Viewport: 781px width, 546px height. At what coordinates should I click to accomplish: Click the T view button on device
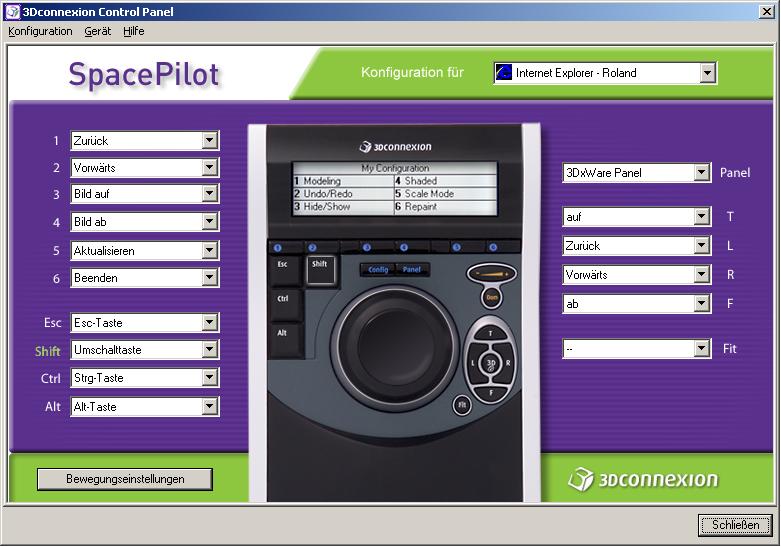tap(490, 333)
